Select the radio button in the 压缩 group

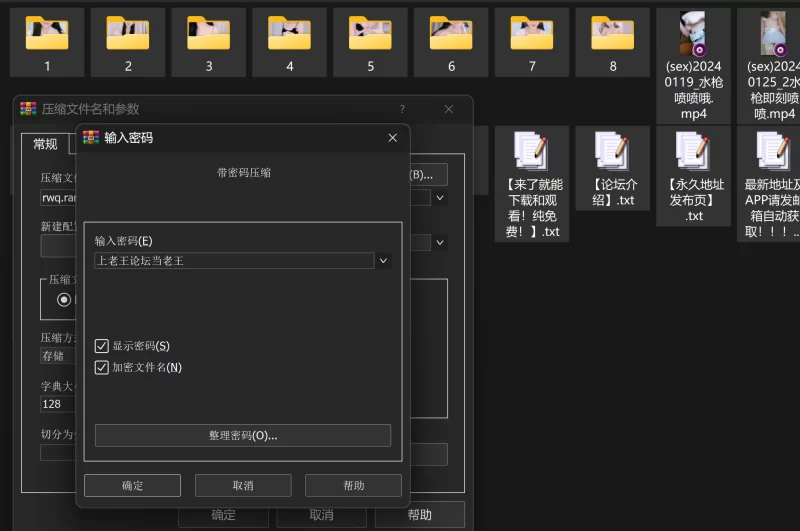pos(65,299)
